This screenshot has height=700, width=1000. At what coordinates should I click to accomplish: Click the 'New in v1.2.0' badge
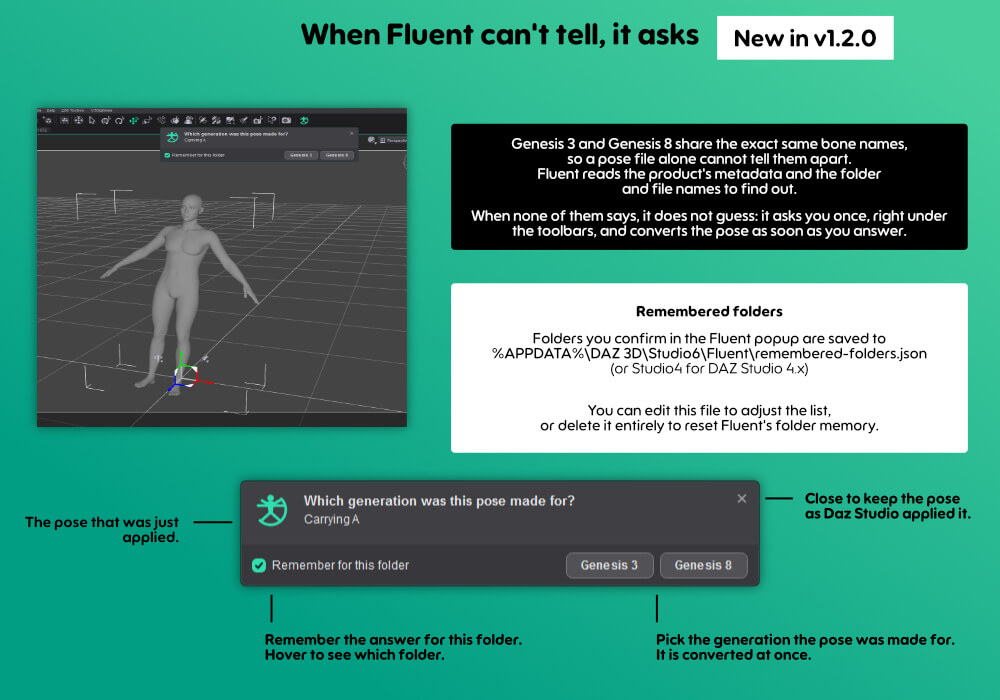point(805,38)
